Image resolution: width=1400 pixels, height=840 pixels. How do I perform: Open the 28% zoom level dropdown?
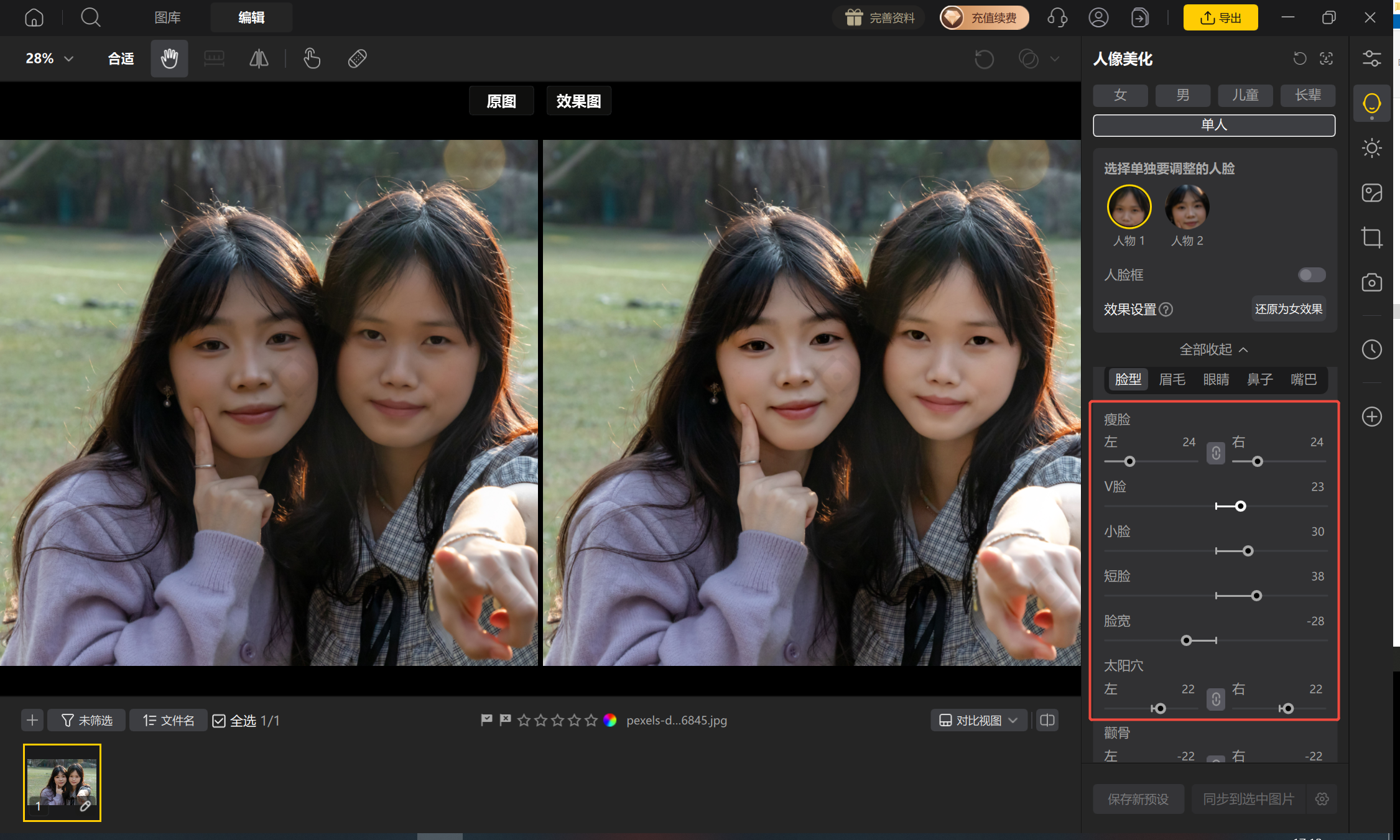click(50, 58)
